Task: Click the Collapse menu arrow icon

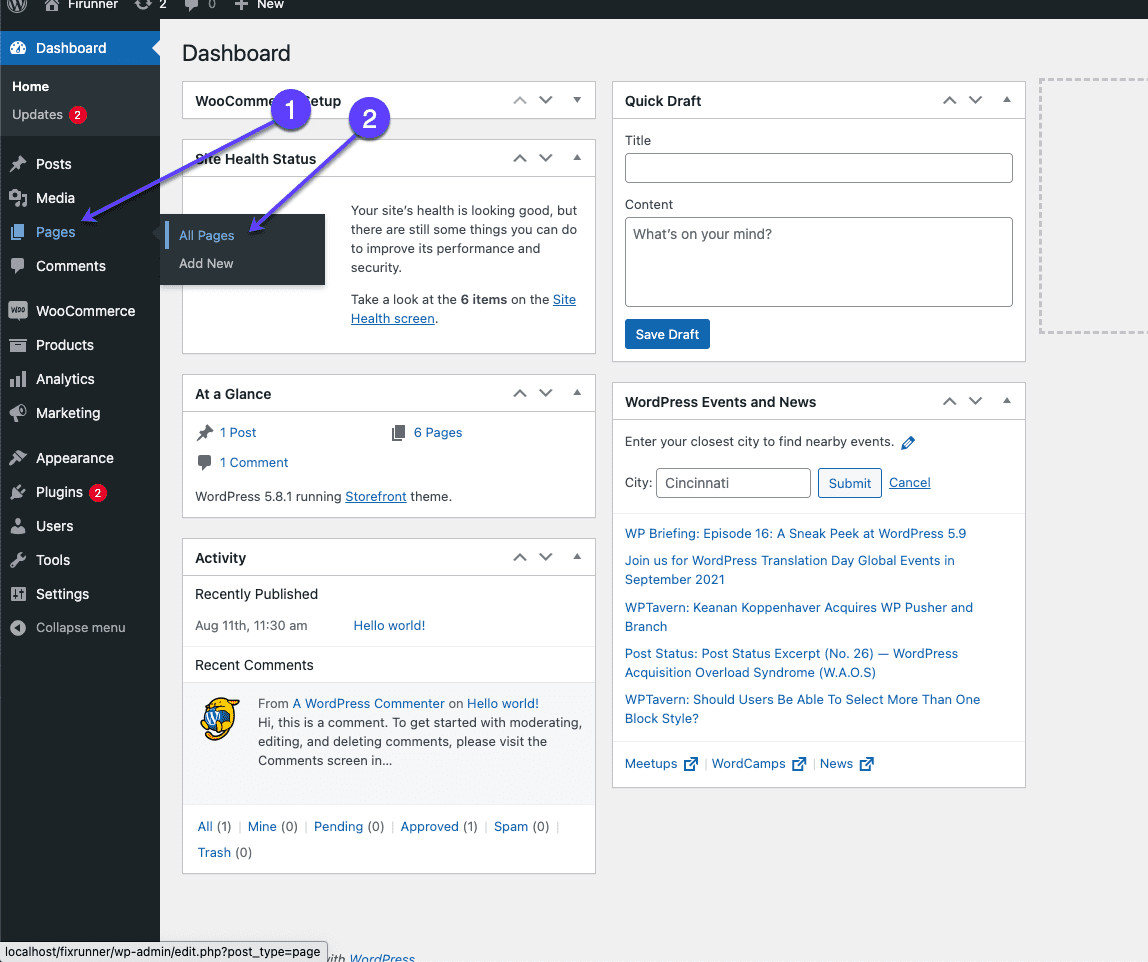Action: point(18,627)
